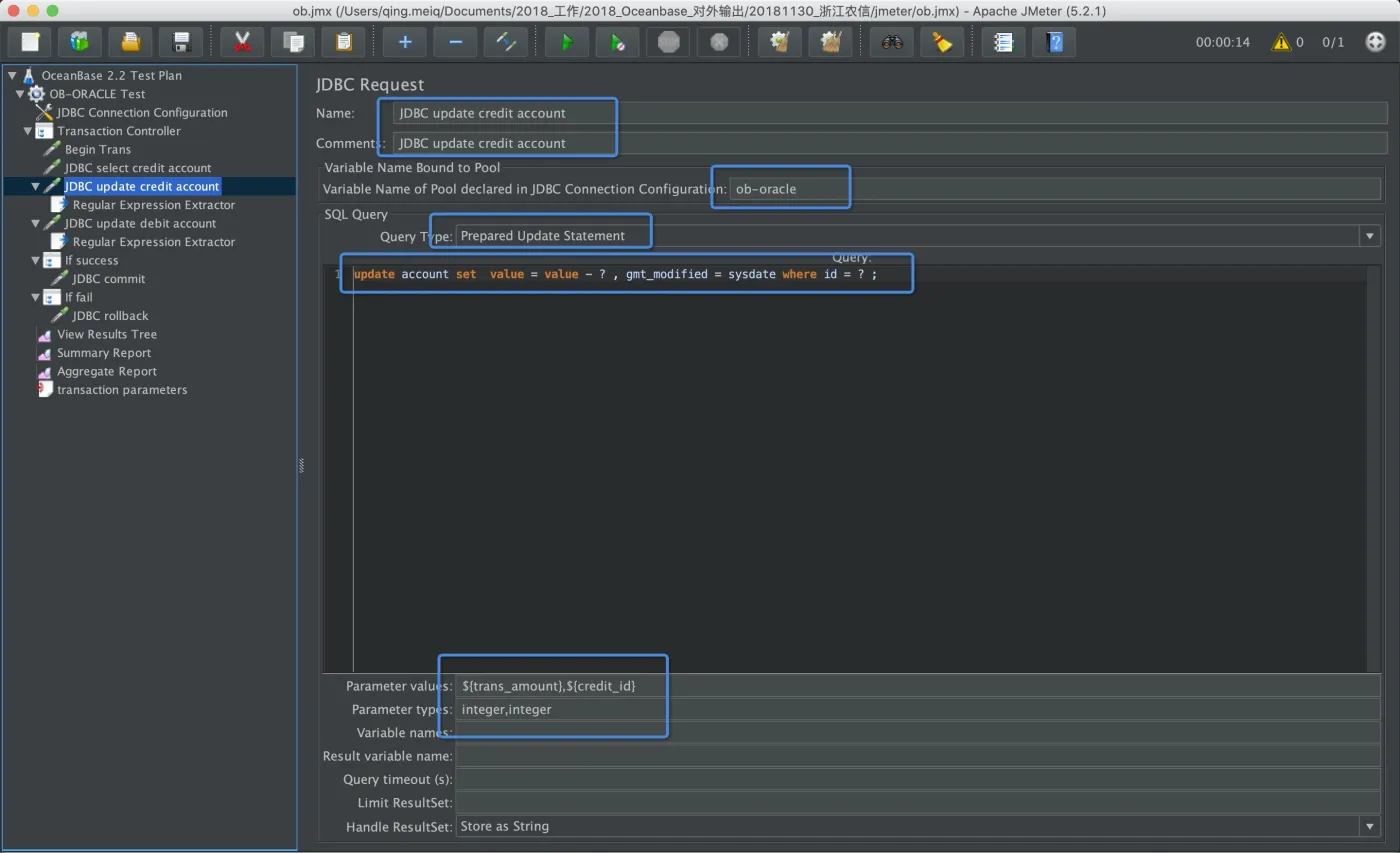
Task: Click the Parameter types field
Action: tap(918, 709)
